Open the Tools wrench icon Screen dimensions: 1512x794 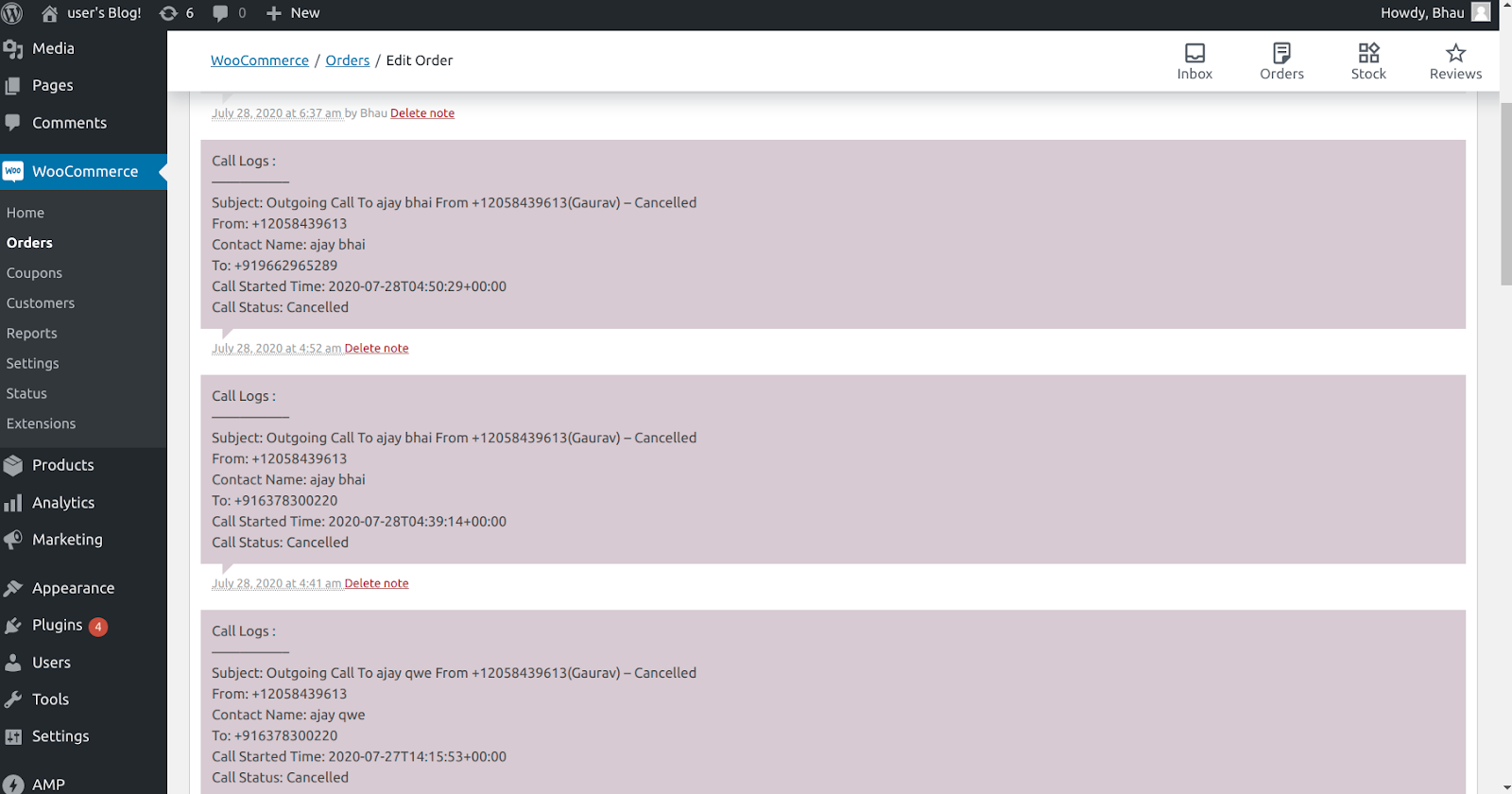[13, 699]
